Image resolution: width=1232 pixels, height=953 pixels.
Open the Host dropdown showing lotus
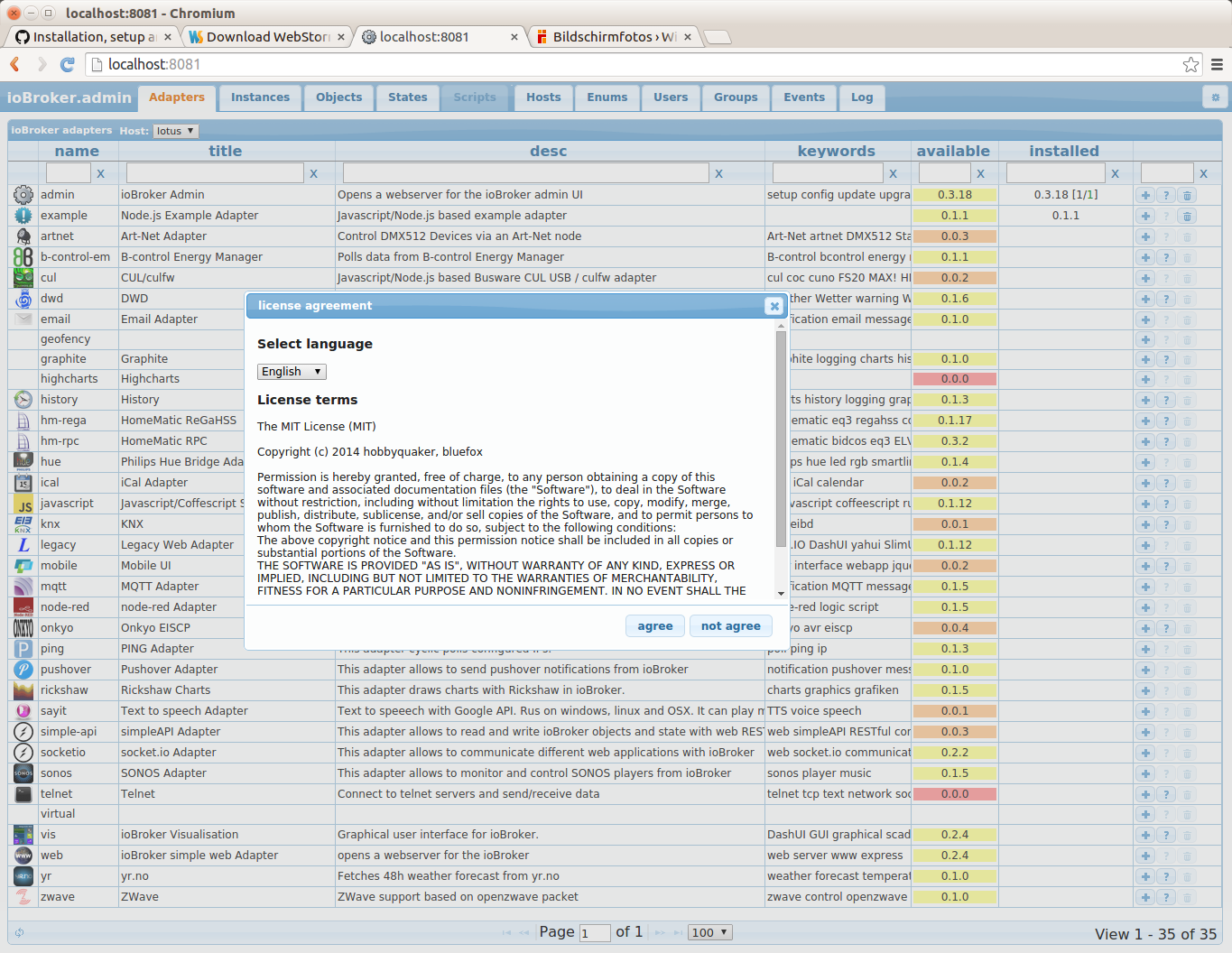point(175,131)
